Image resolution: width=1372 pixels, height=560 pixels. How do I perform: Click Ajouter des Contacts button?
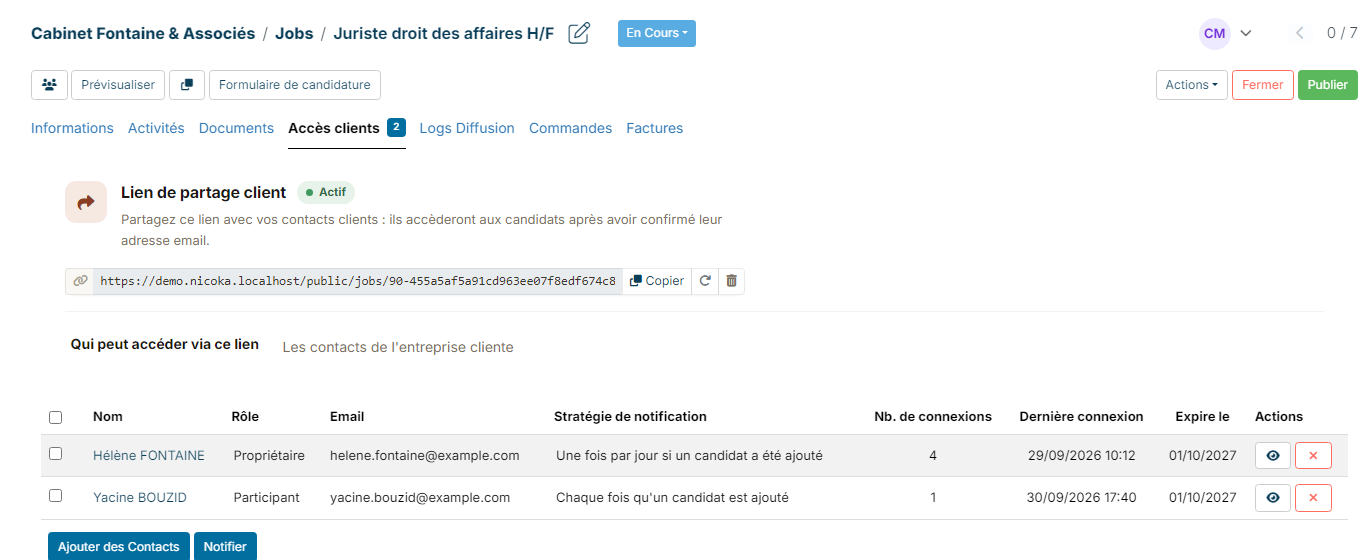[119, 547]
